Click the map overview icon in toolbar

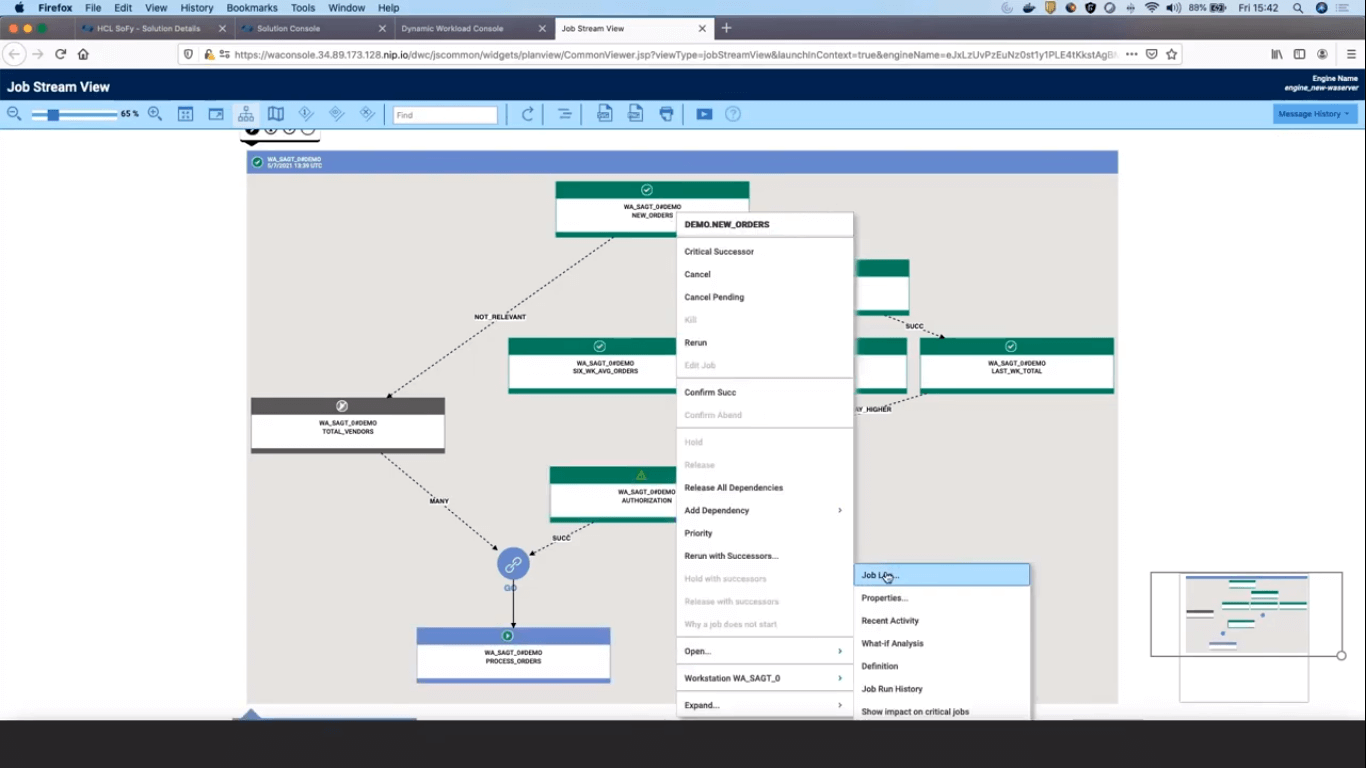(276, 114)
